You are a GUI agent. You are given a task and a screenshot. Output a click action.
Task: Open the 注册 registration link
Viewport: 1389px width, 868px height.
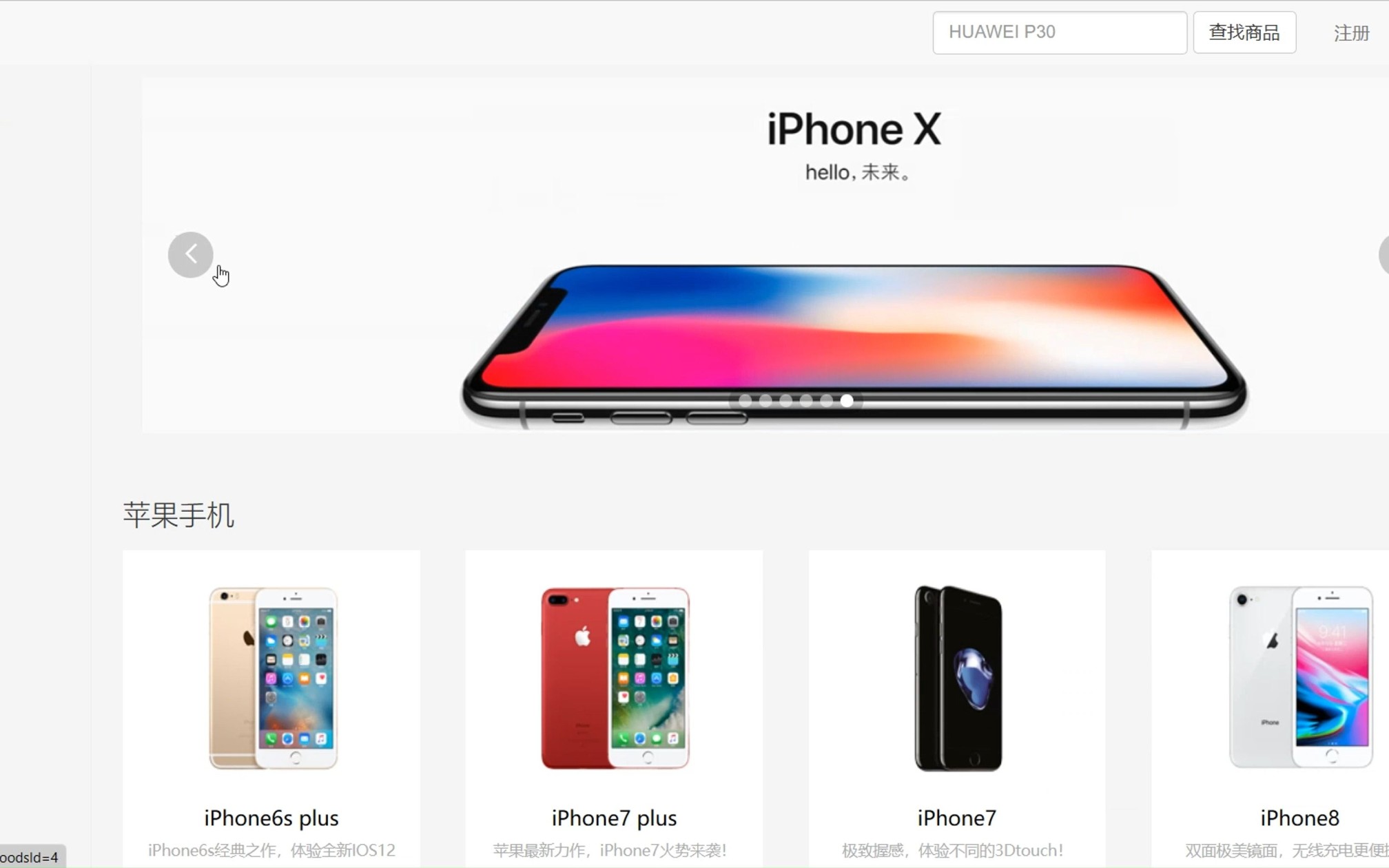click(1351, 33)
